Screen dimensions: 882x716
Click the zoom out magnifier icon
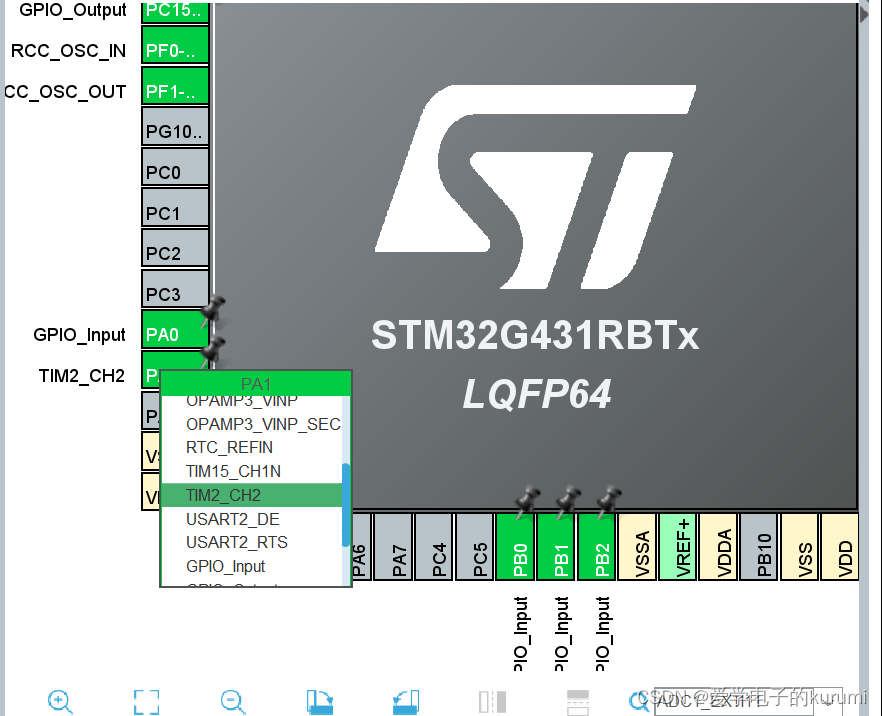pyautogui.click(x=232, y=701)
